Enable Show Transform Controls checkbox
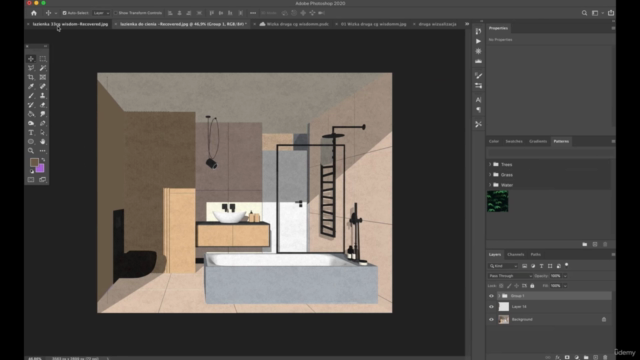 (116, 13)
